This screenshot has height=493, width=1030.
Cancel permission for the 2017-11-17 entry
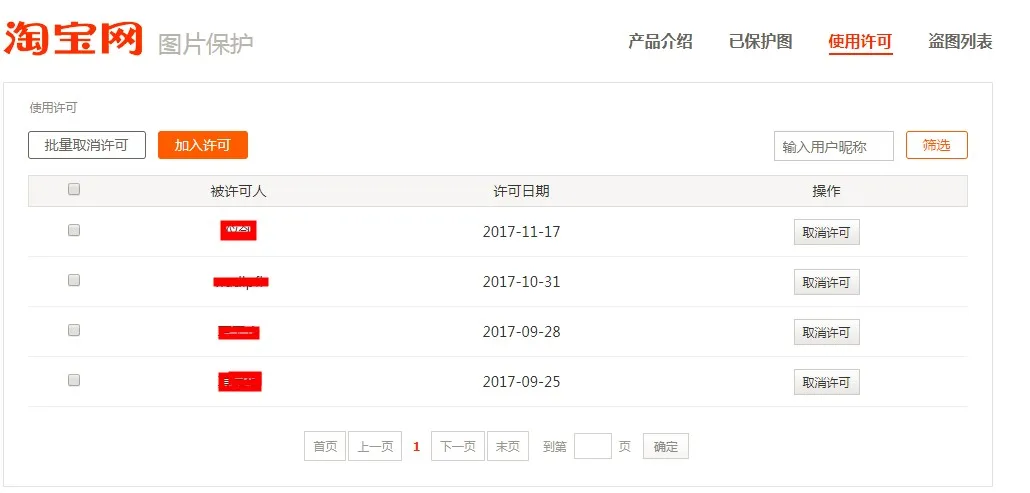pos(826,232)
